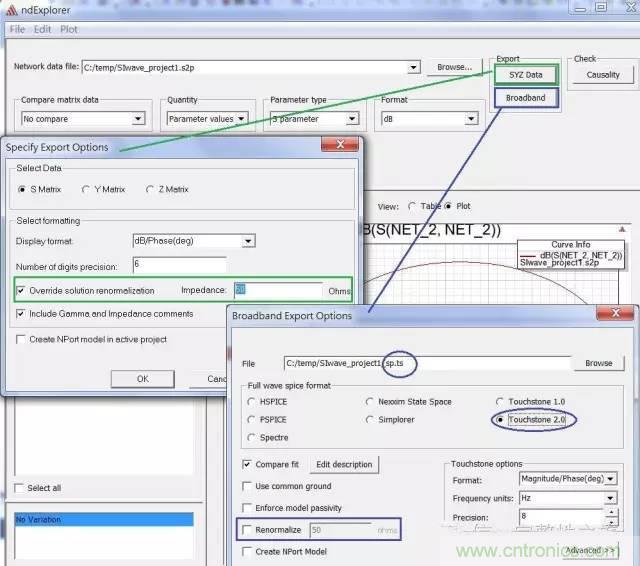Viewport: 640px width, 566px height.
Task: Enable the Renormalize checkbox
Action: 248,529
